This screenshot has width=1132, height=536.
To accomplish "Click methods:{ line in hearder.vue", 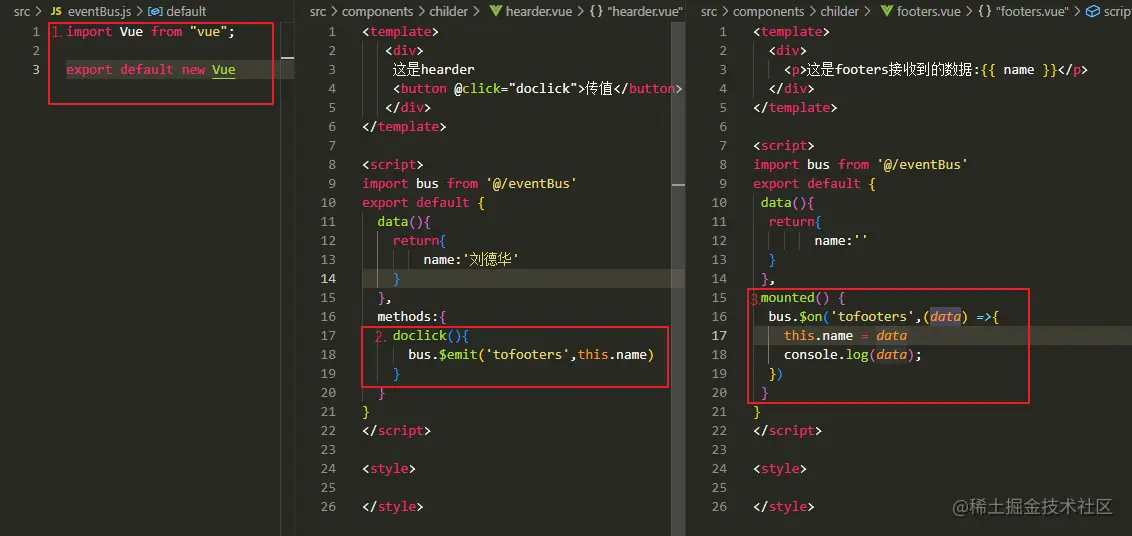I will 412,316.
